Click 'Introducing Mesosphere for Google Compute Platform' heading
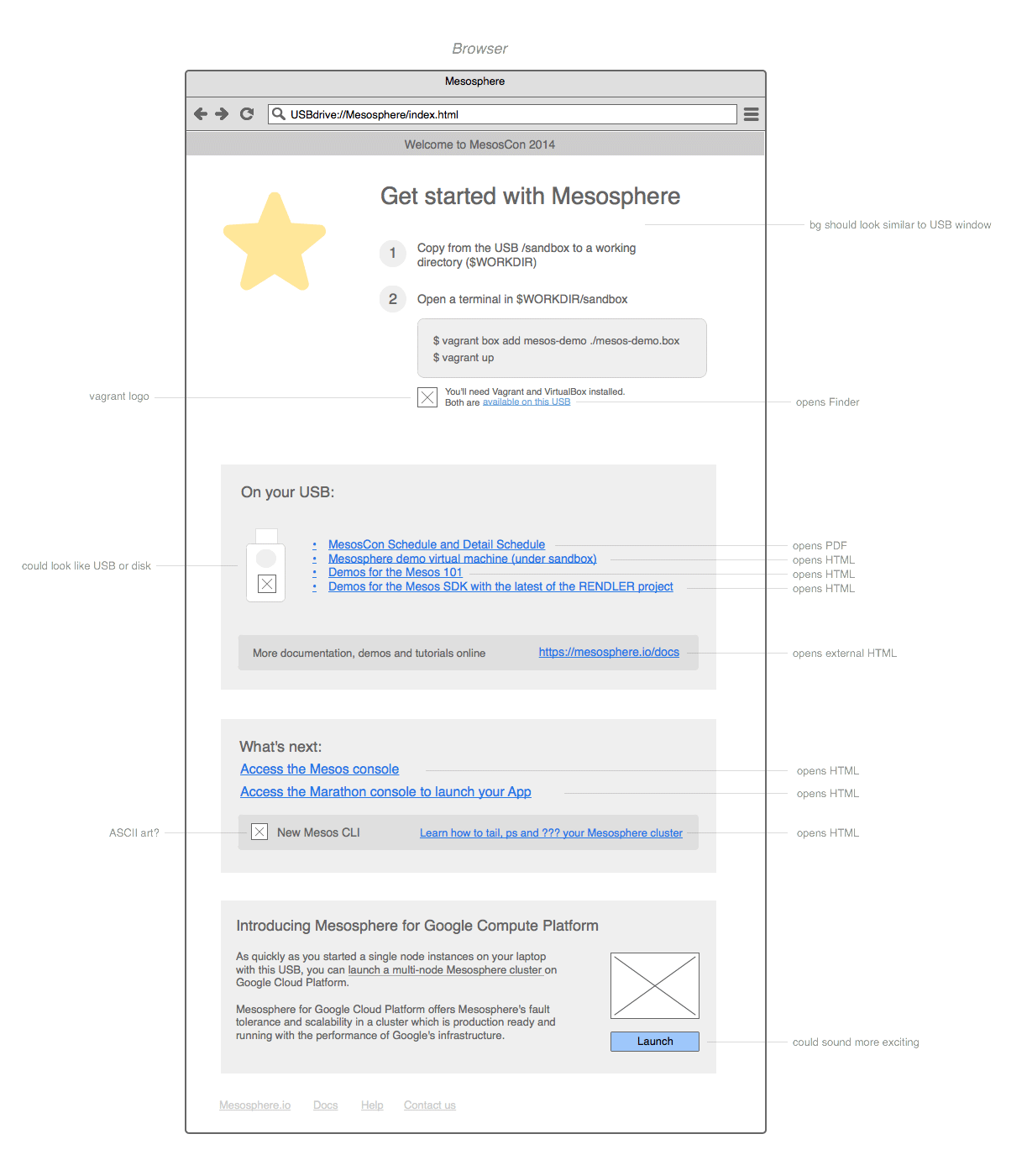Viewport: 1027px width, 1176px height. 417,926
